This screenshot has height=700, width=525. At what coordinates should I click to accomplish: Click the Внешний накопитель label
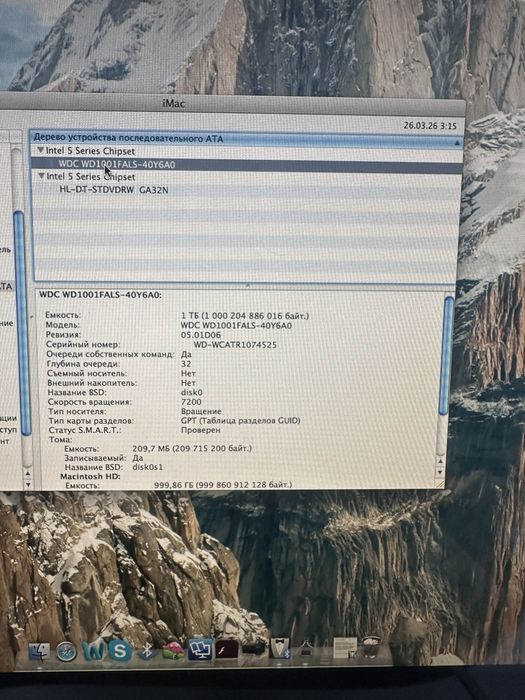click(x=92, y=383)
